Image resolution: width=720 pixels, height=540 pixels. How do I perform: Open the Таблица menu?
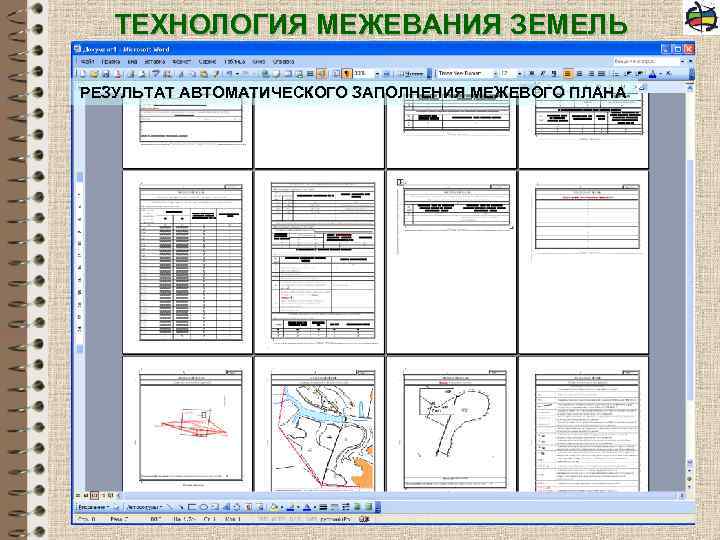point(235,62)
